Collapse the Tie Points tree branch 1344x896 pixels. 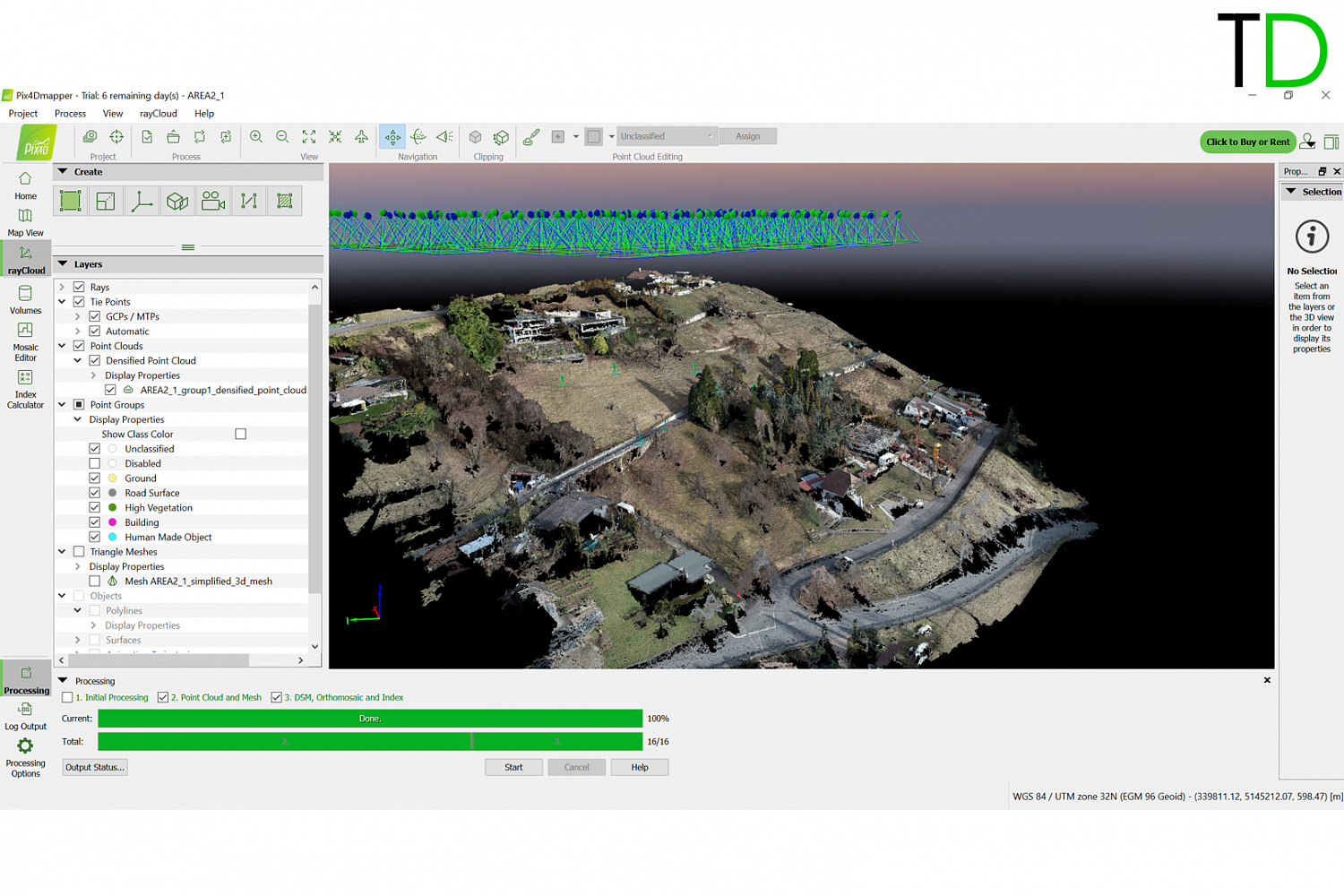pos(61,301)
